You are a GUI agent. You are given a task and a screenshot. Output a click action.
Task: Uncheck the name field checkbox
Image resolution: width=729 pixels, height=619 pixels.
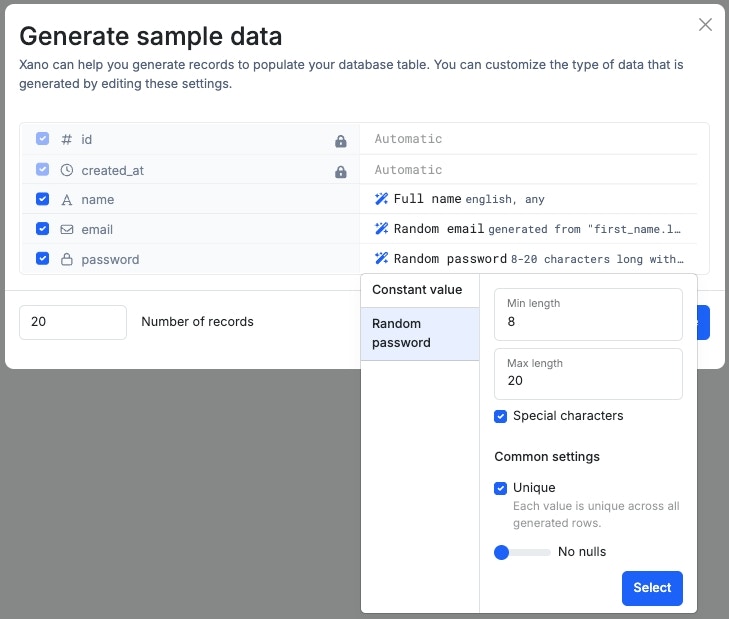tap(43, 199)
